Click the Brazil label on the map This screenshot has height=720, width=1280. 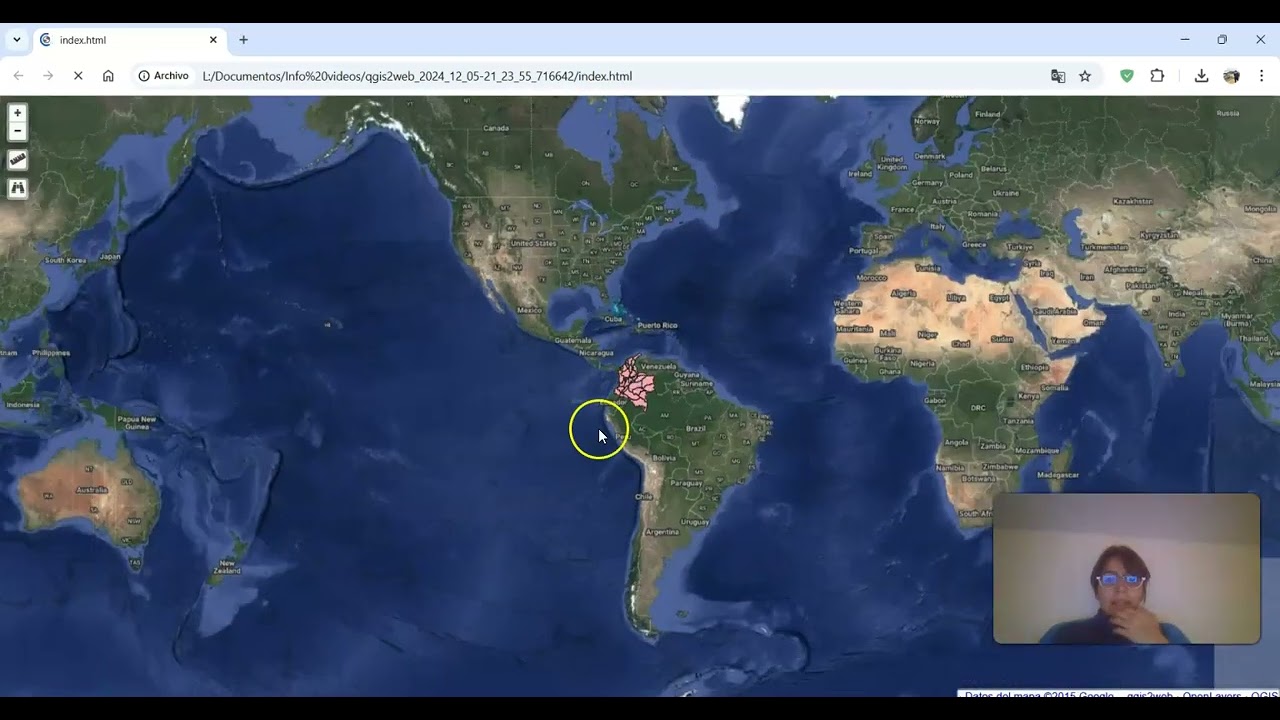point(695,429)
